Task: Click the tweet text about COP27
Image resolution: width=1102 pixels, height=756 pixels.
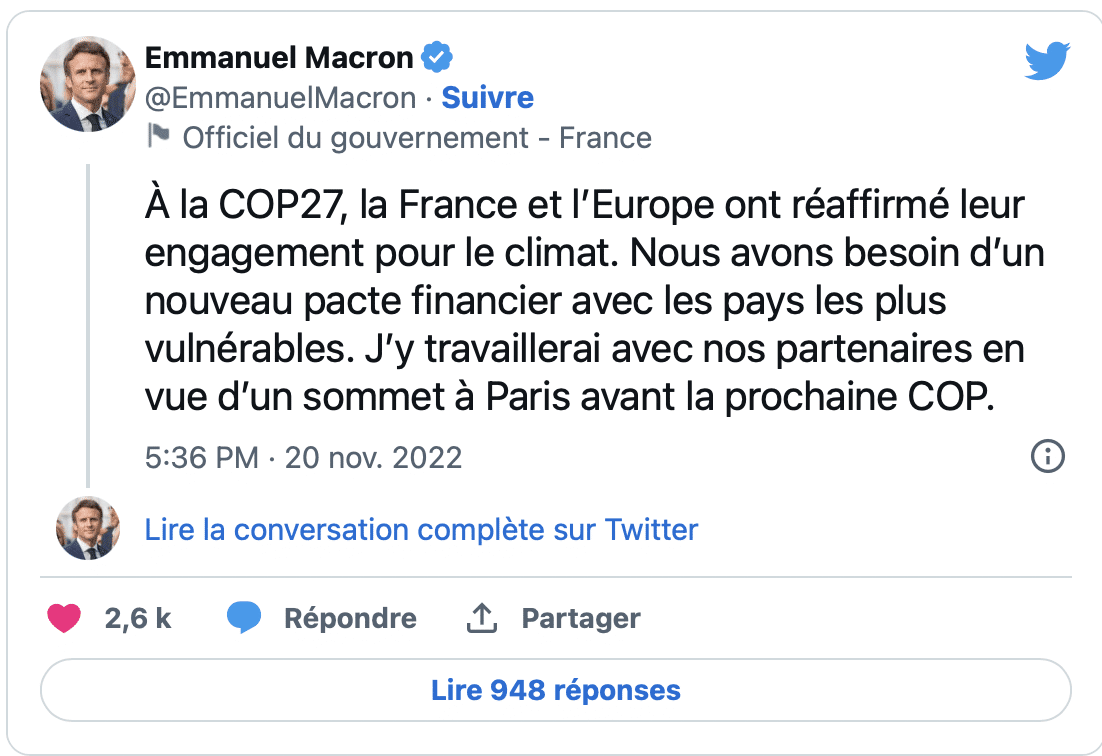Action: pyautogui.click(x=595, y=301)
